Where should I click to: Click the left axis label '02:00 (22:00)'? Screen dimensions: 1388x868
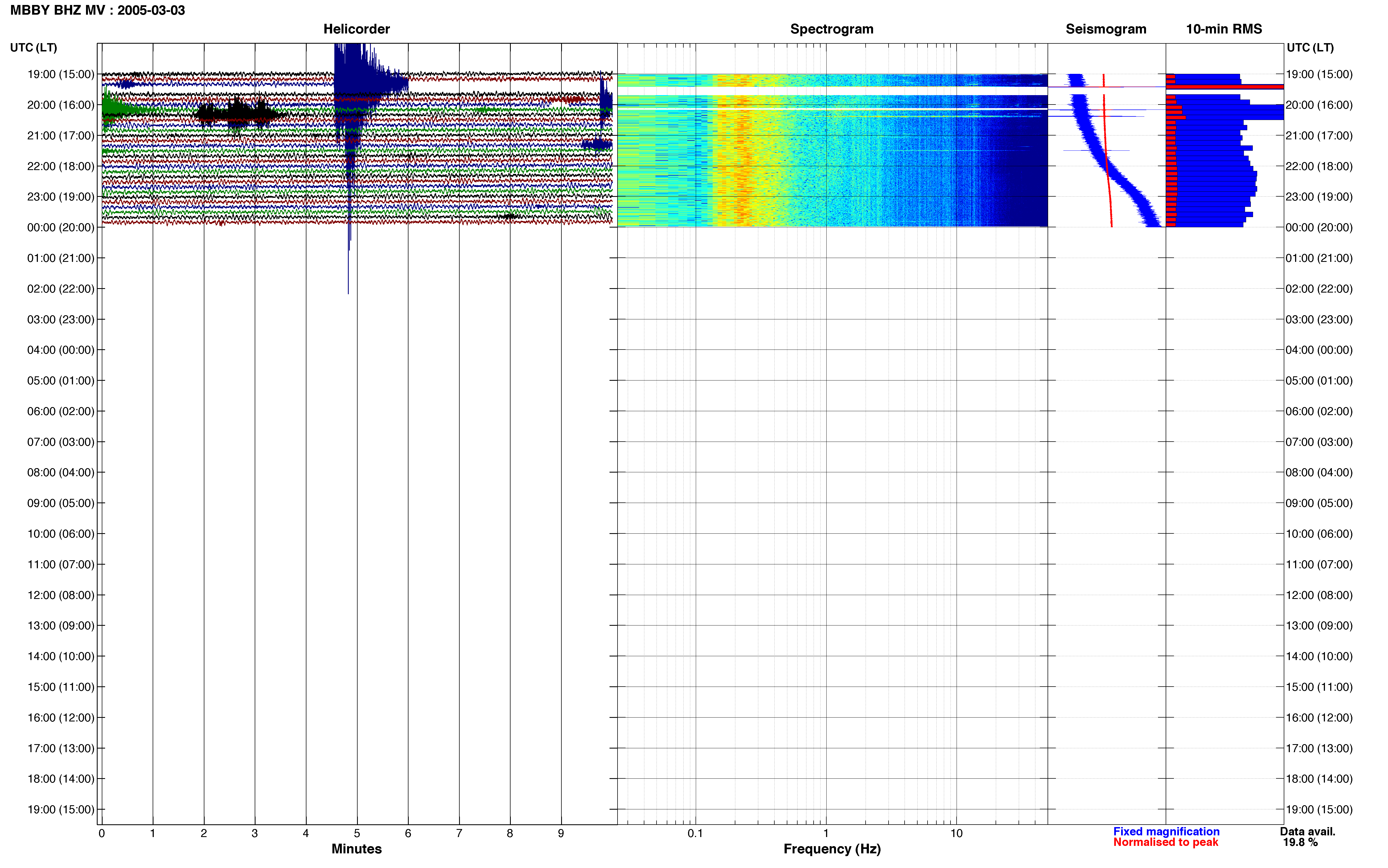point(61,289)
